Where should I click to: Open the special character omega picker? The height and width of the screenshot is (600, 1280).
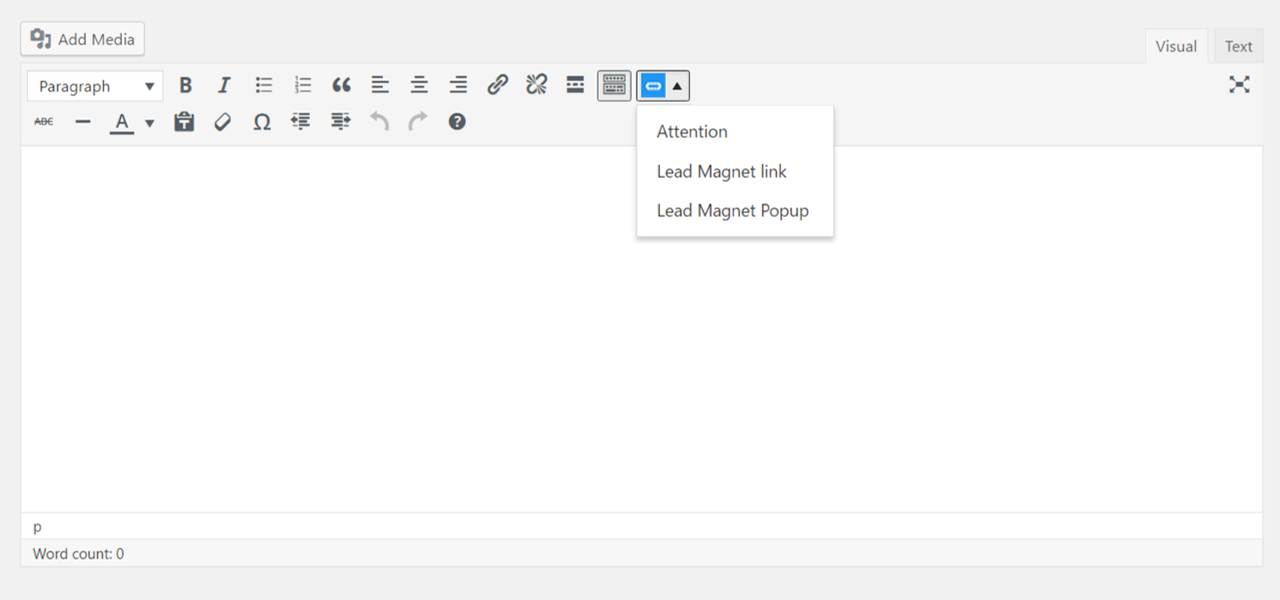262,122
